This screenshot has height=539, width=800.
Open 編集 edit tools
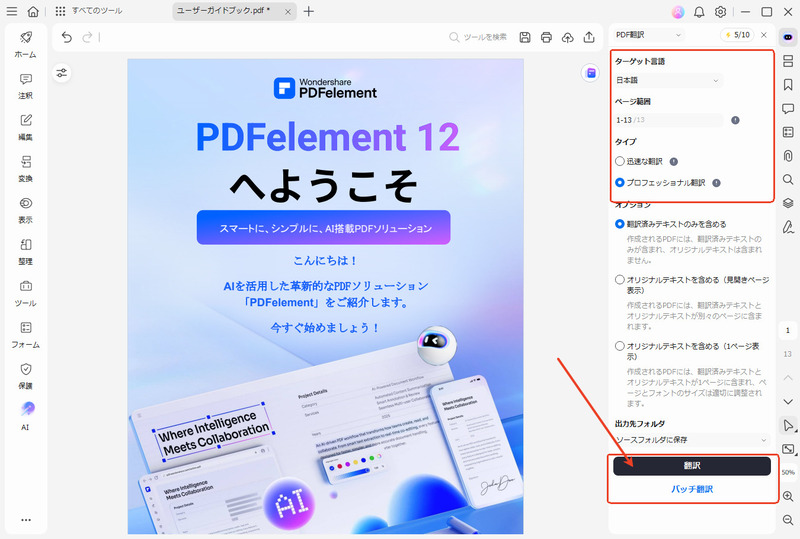click(26, 127)
